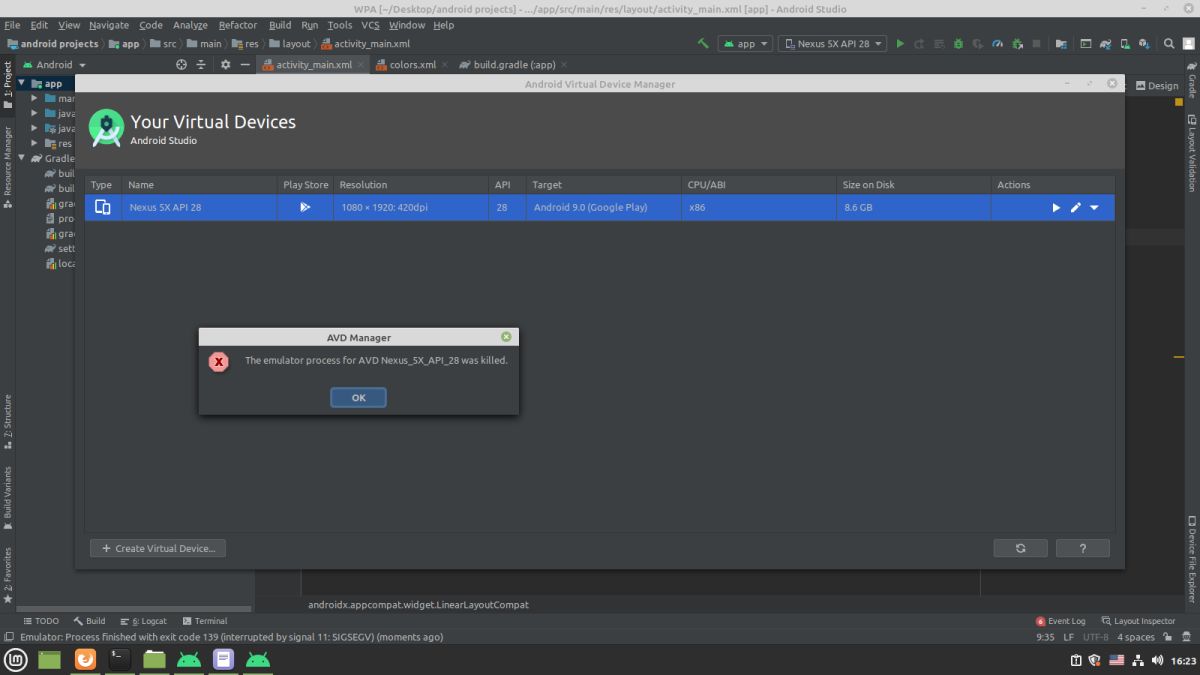
Task: Collapse the app module tree node
Action: click(x=21, y=83)
